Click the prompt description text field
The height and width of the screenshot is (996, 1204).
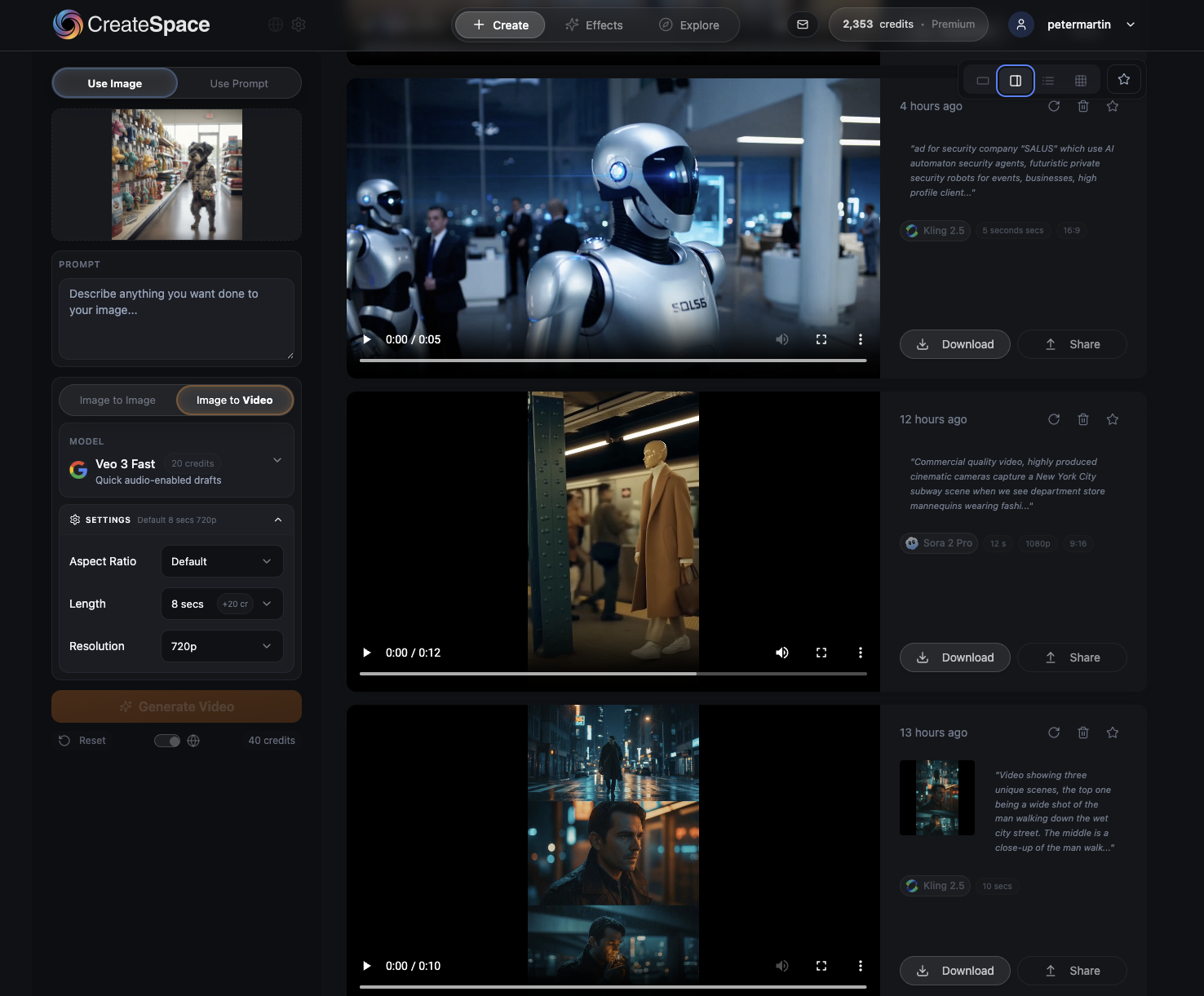176,319
